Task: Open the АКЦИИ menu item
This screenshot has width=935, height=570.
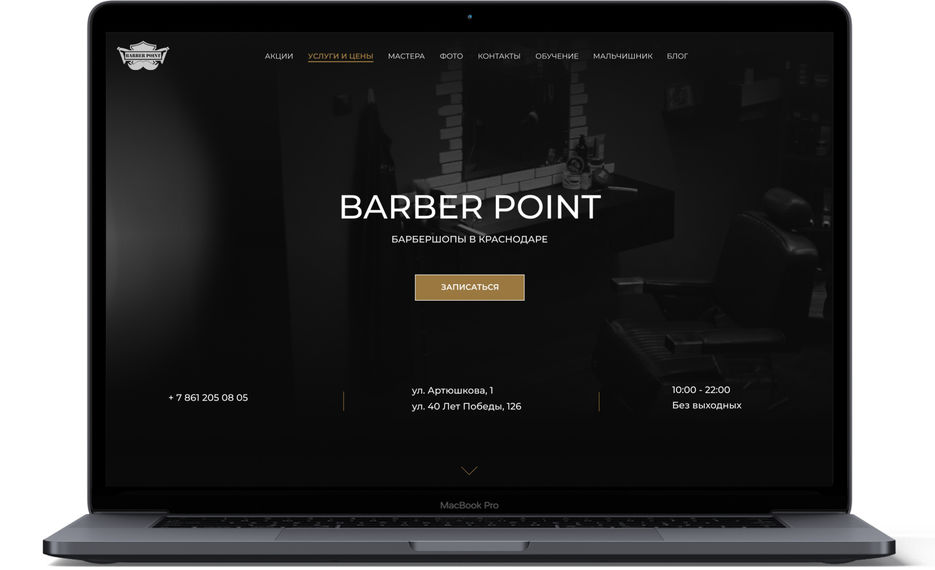Action: [279, 56]
